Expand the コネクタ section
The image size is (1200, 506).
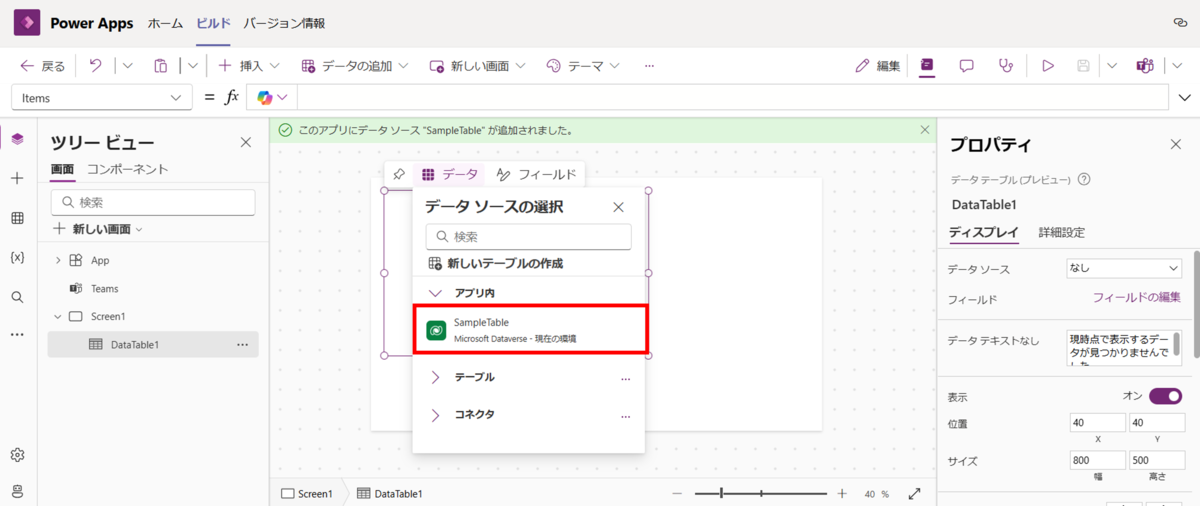click(435, 414)
